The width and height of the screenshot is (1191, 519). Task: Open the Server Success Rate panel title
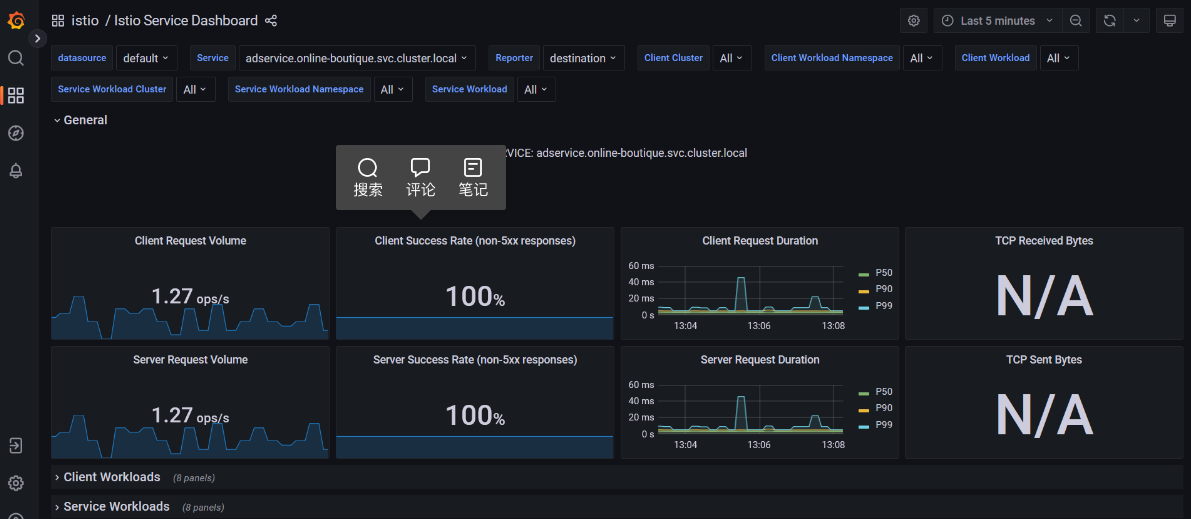pos(475,360)
